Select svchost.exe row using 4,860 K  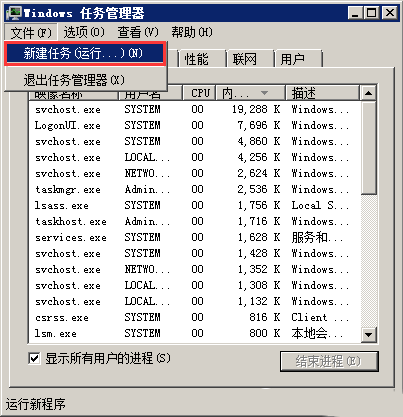[x=195, y=141]
